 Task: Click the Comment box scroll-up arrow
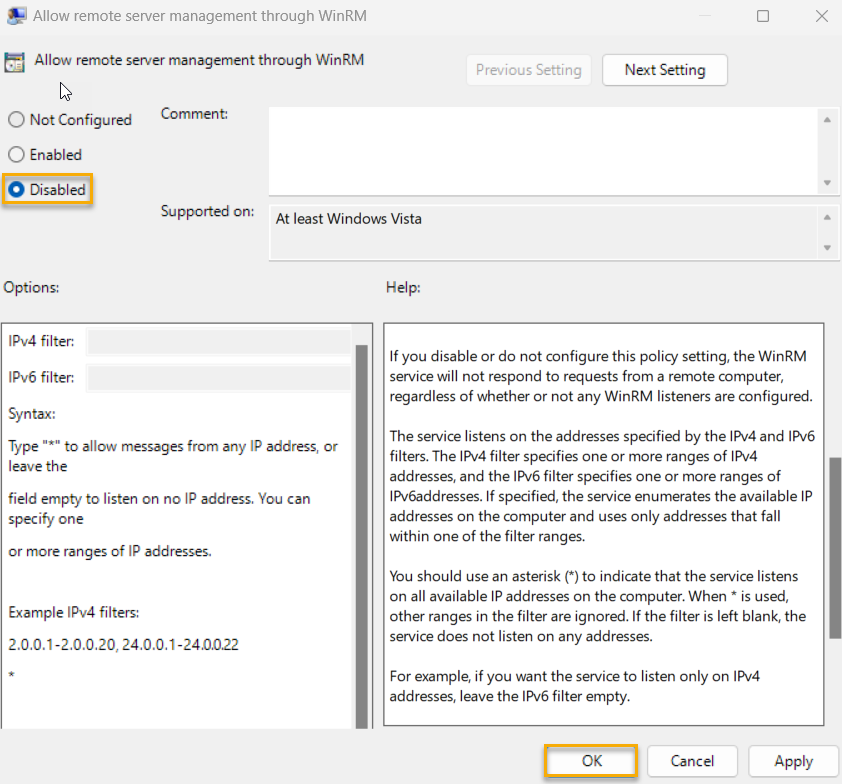coord(829,119)
